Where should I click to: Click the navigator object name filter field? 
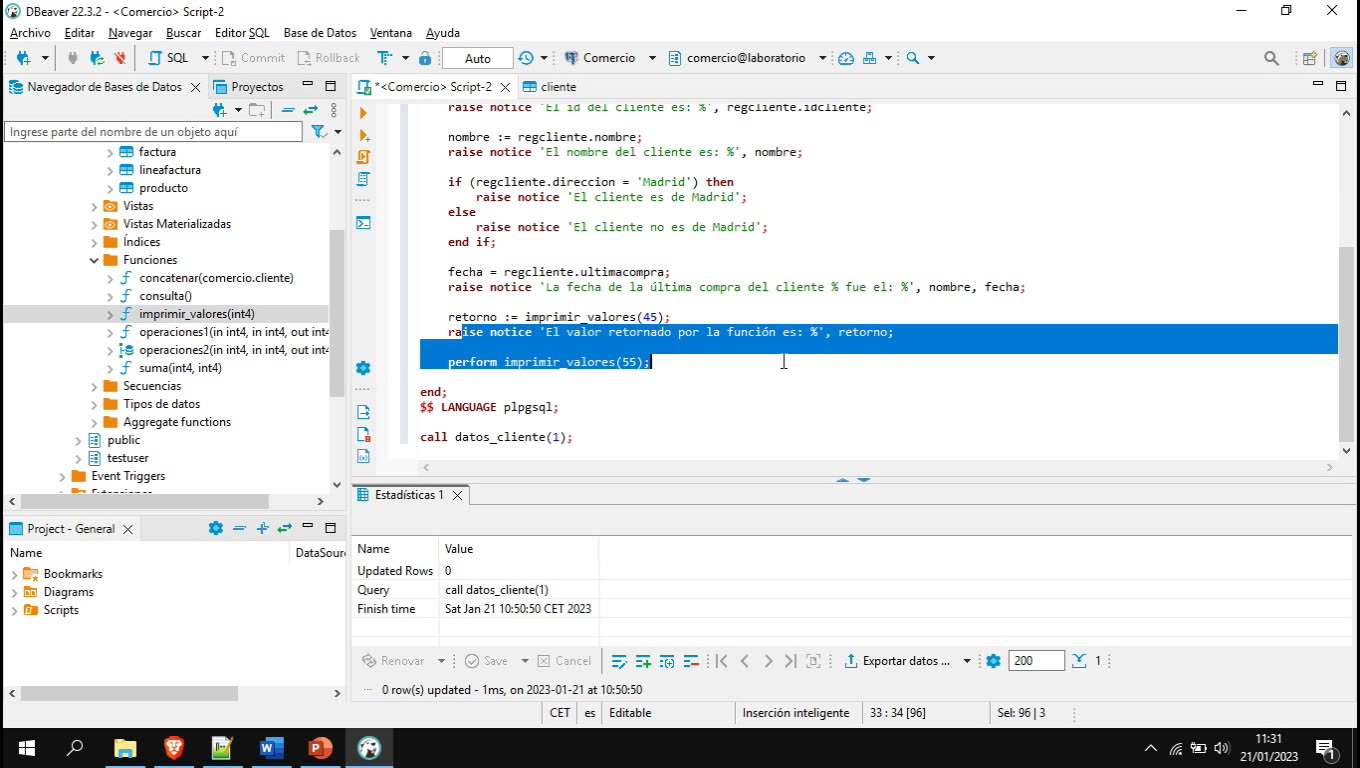pos(153,132)
